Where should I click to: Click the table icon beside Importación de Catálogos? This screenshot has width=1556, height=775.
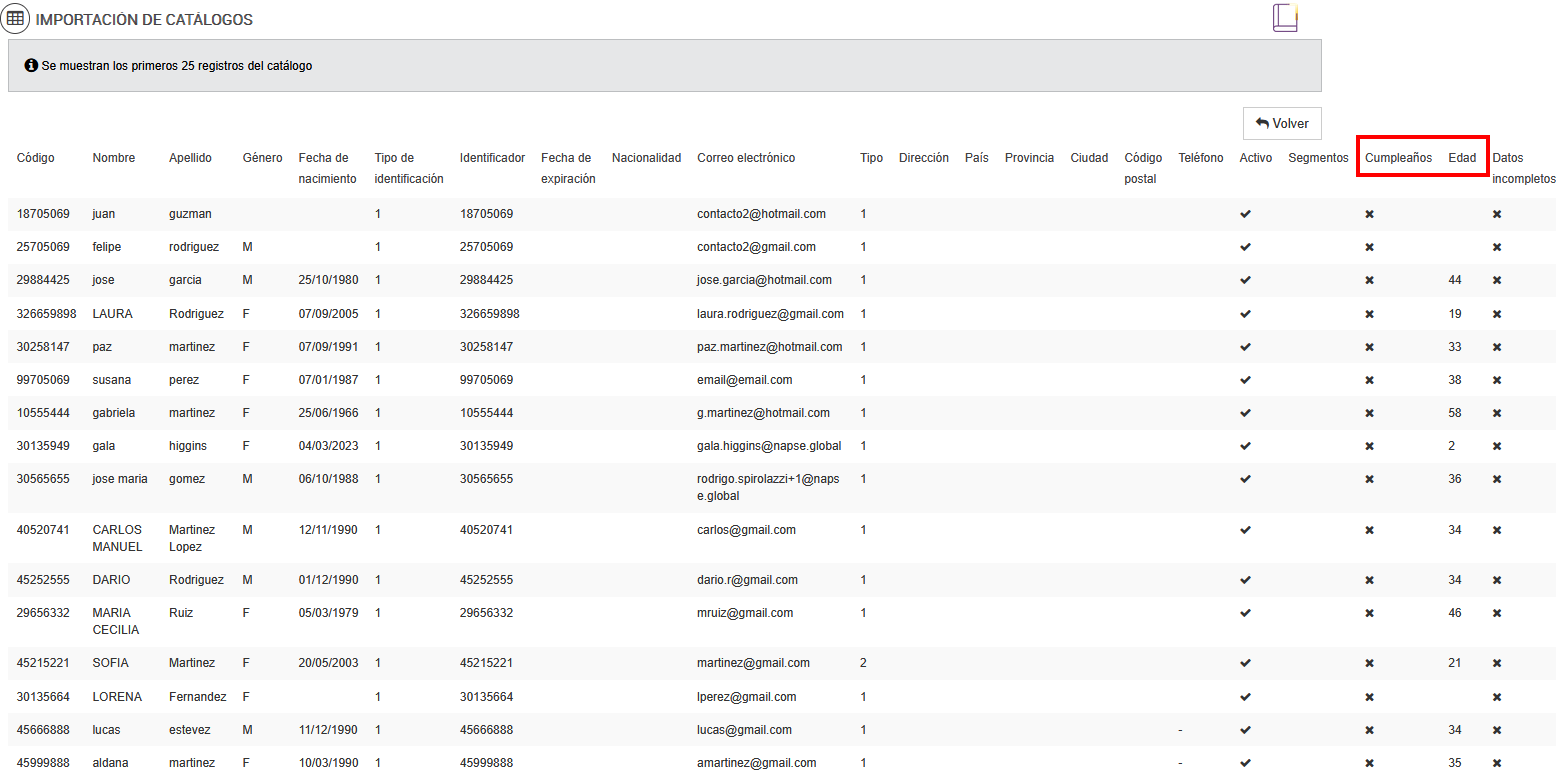coord(16,19)
